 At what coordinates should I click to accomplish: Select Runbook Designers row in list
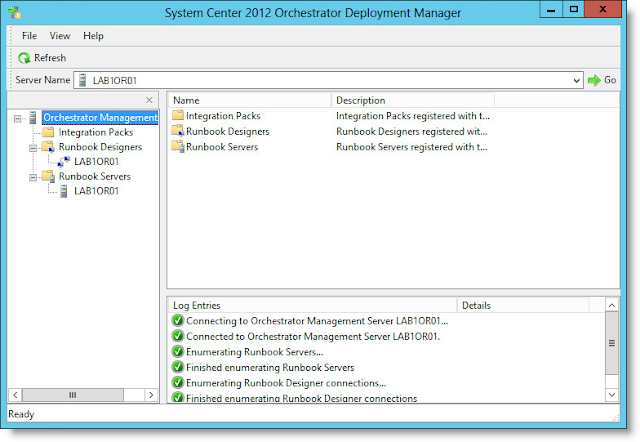331,131
